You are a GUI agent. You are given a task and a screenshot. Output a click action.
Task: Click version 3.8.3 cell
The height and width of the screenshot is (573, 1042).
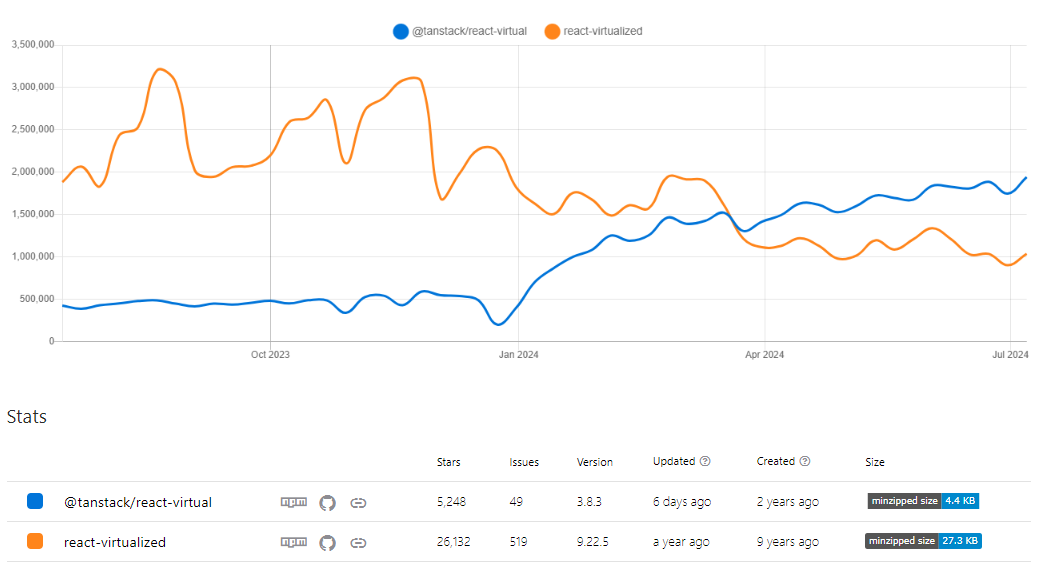point(589,502)
